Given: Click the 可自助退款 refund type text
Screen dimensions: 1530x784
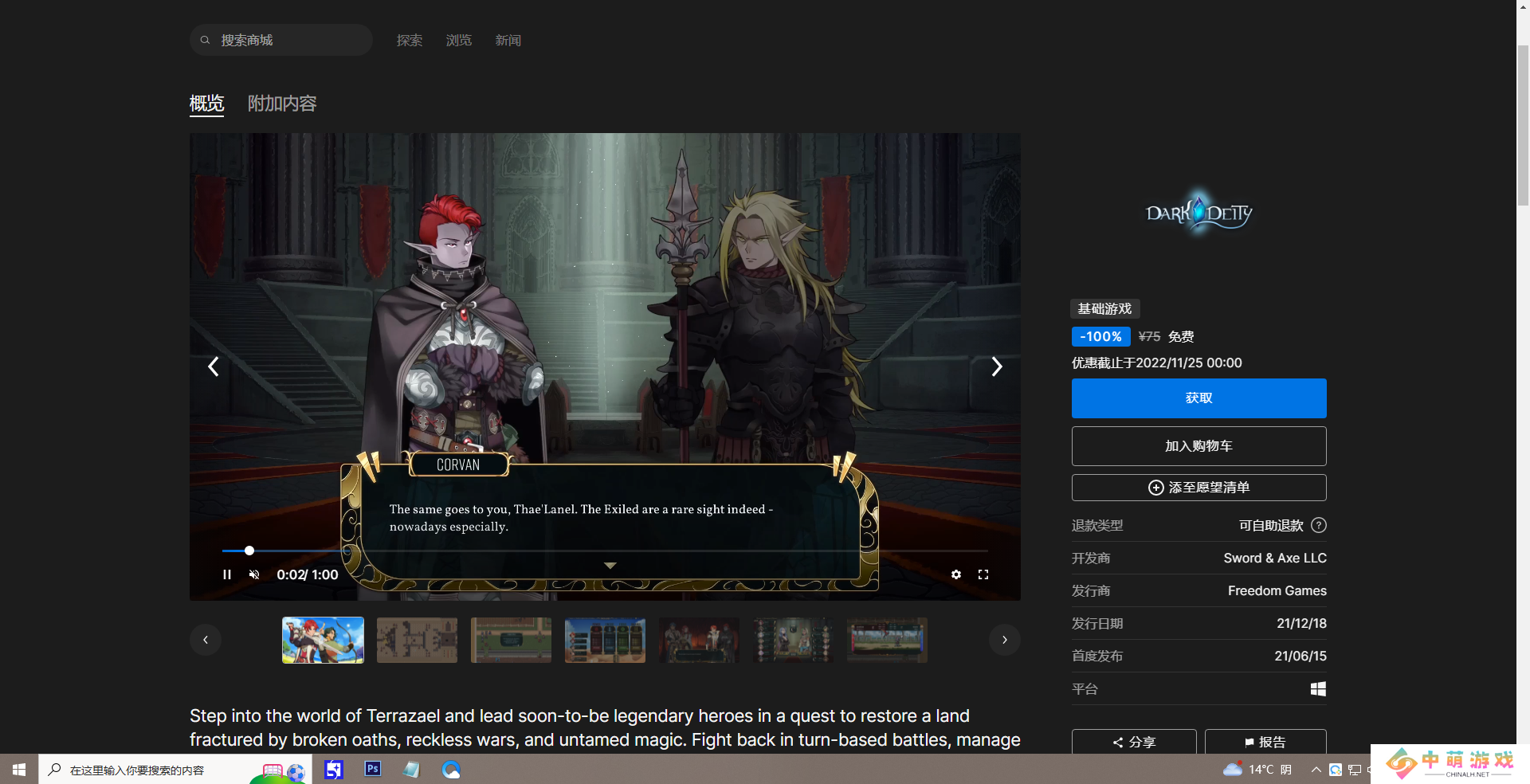Looking at the screenshot, I should 1271,526.
